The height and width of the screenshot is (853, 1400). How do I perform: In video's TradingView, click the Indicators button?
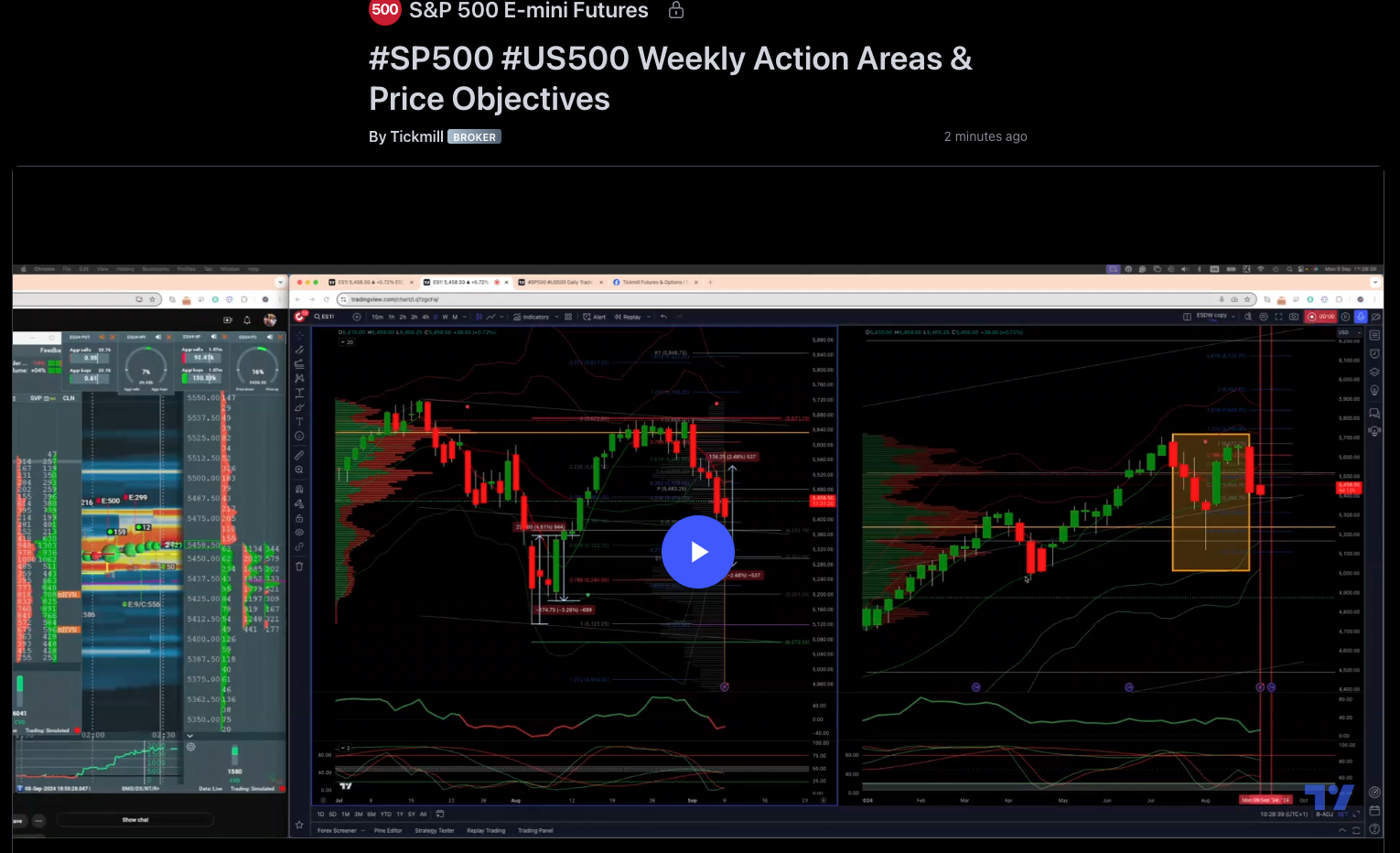pos(532,317)
